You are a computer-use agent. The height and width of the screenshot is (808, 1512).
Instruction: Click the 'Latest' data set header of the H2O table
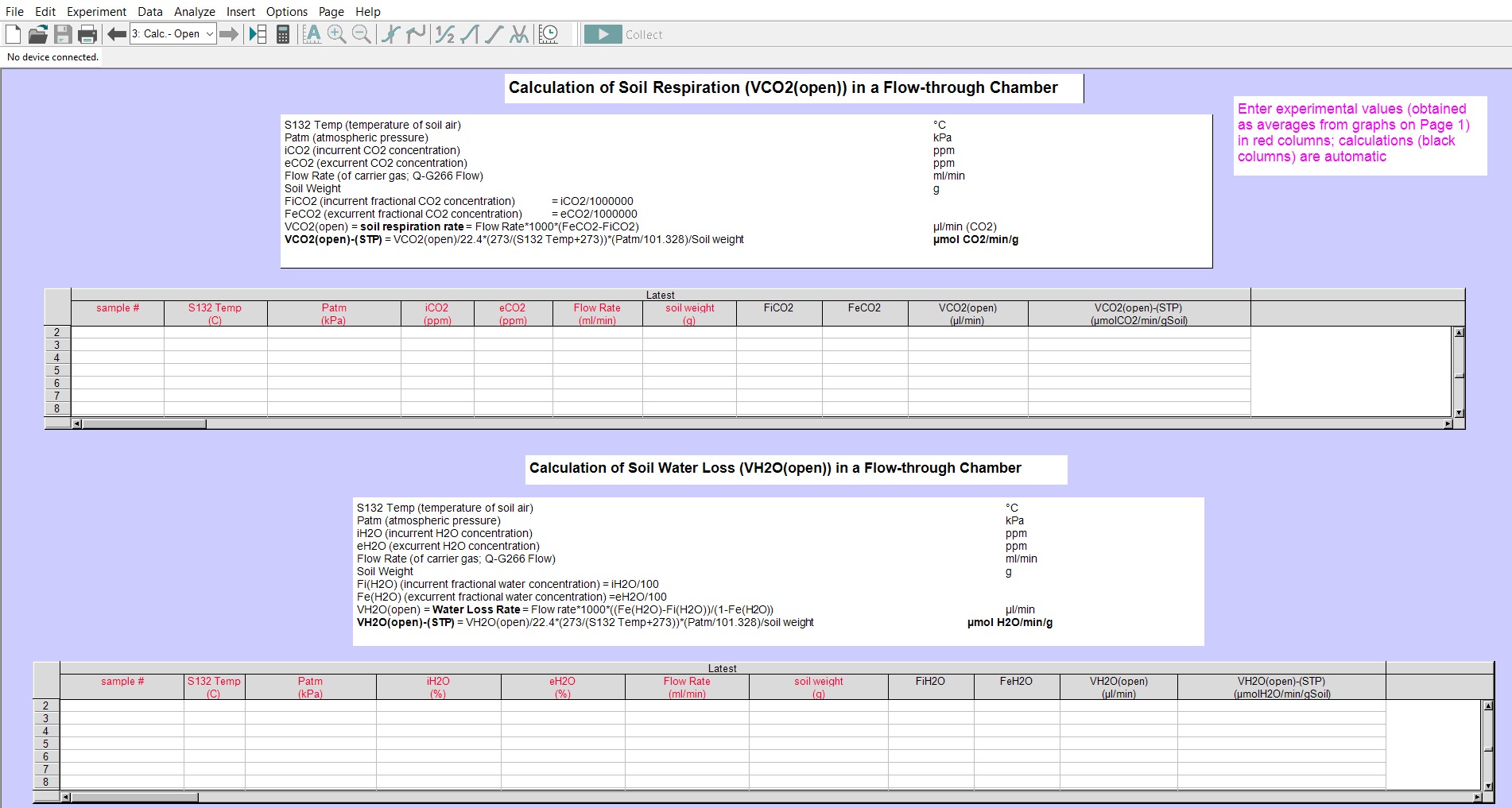point(723,668)
